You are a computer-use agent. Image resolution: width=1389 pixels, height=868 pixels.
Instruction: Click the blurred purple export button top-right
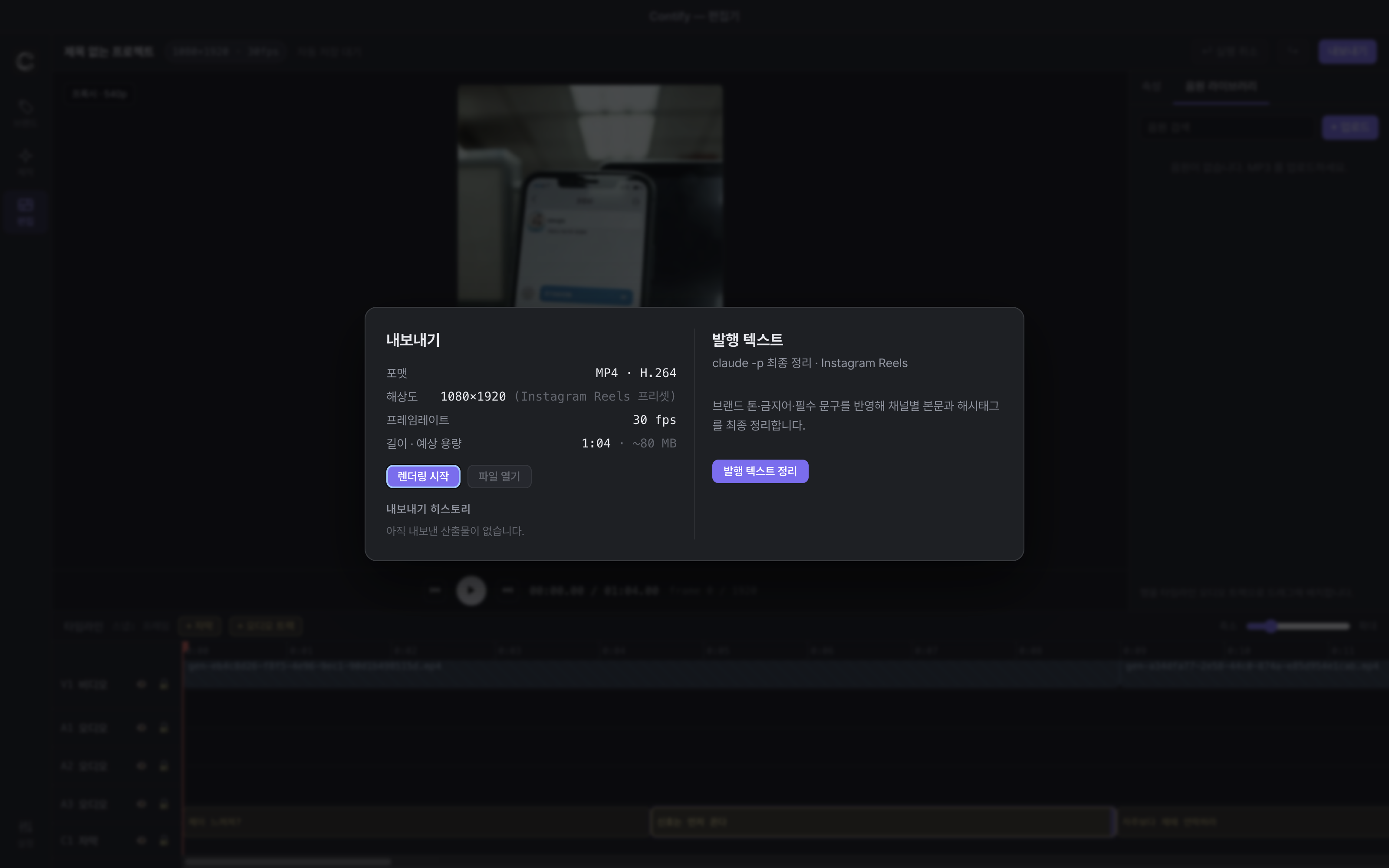coord(1347,52)
